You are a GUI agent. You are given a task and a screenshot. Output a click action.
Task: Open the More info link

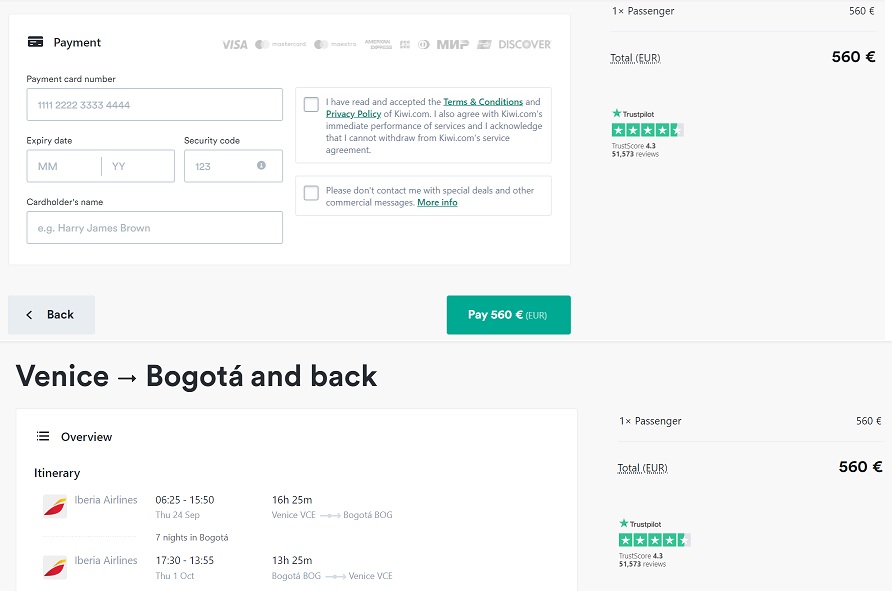(437, 203)
